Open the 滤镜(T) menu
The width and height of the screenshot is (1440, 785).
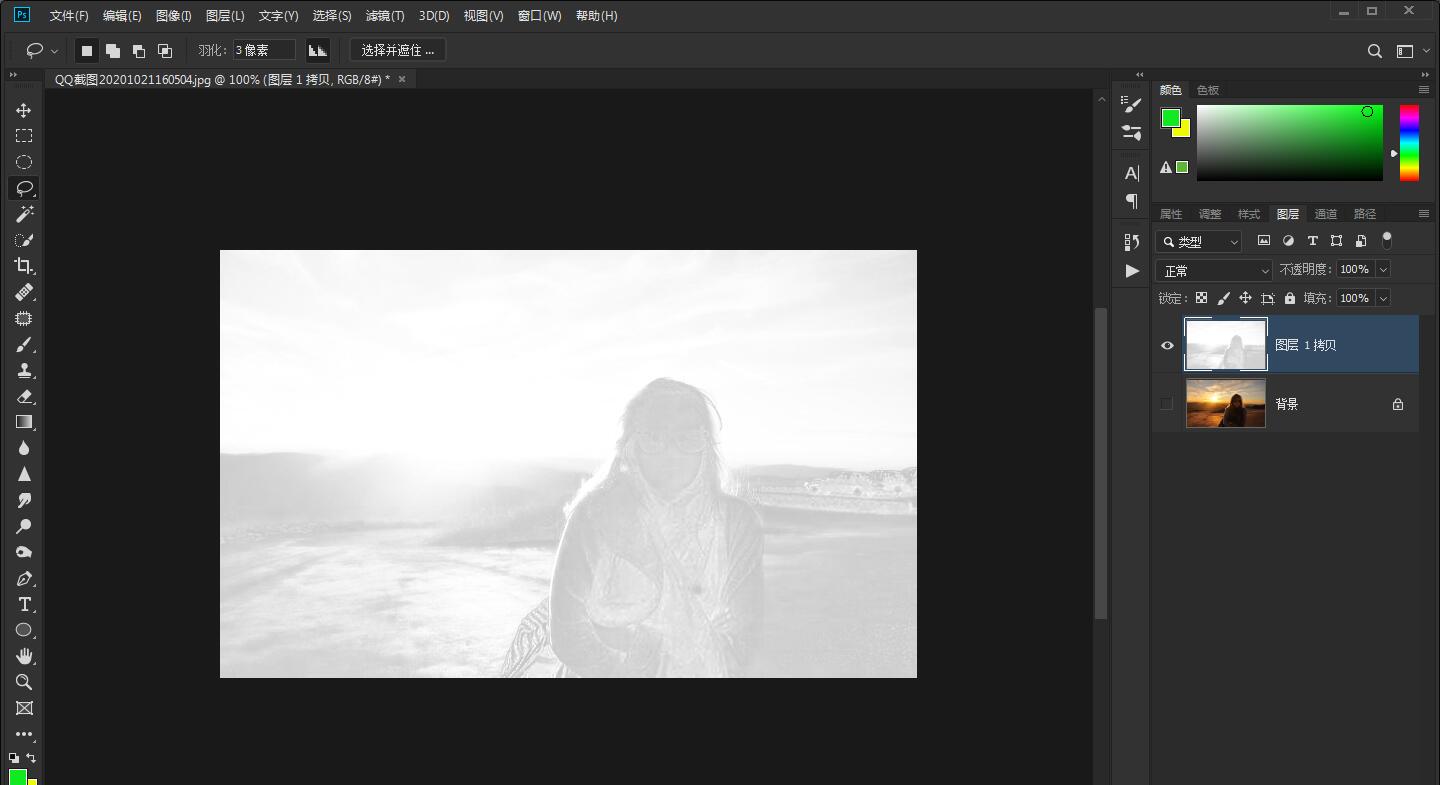385,16
